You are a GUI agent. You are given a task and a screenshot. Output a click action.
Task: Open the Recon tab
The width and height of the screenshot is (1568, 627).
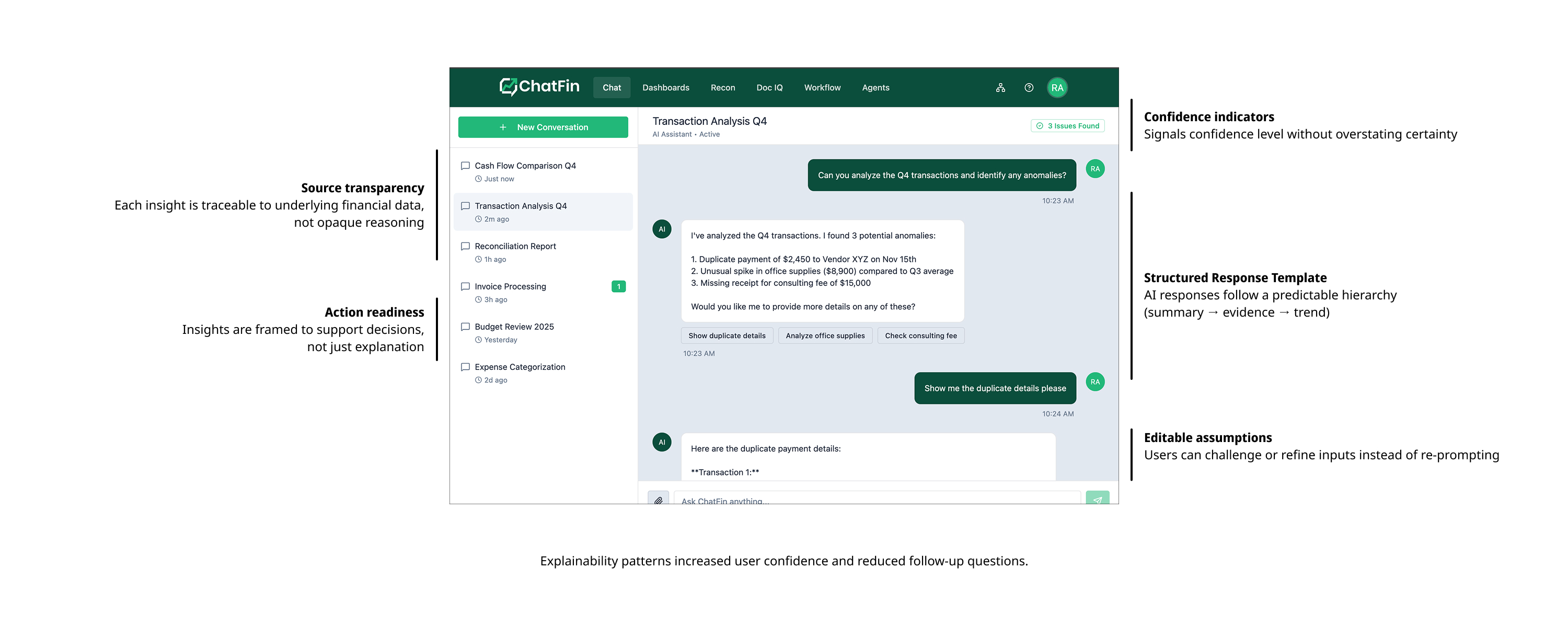pyautogui.click(x=722, y=88)
